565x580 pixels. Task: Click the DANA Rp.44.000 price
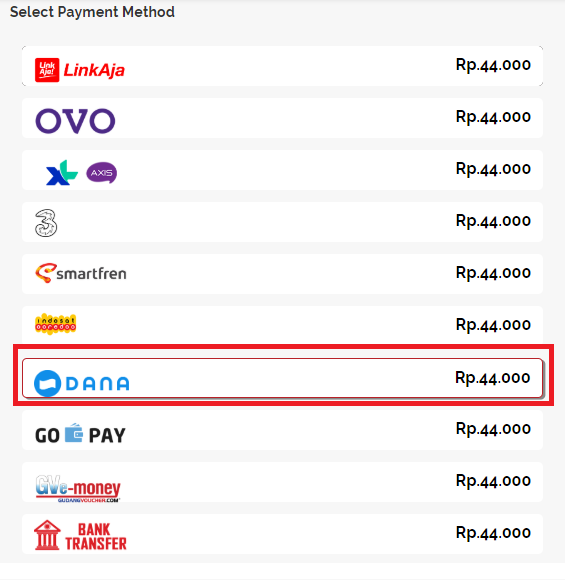click(492, 378)
